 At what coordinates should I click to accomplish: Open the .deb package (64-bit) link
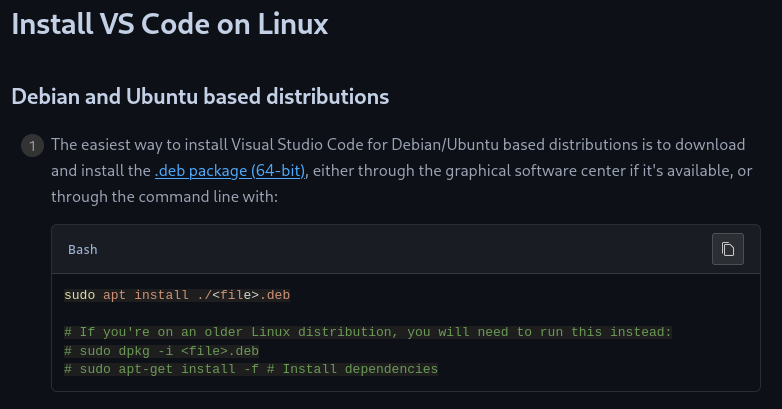(x=230, y=171)
